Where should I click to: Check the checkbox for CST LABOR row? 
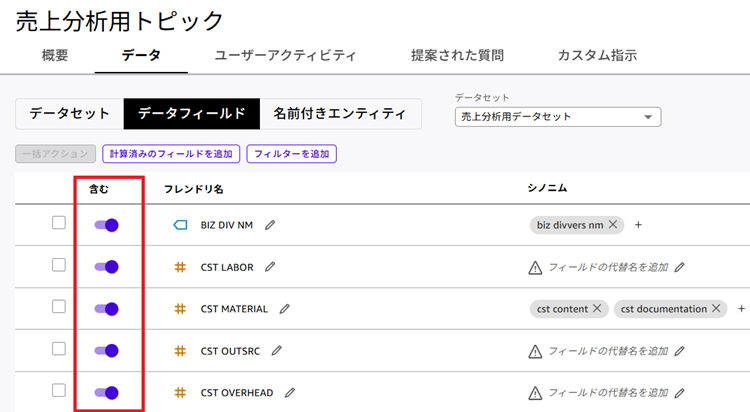(x=59, y=265)
